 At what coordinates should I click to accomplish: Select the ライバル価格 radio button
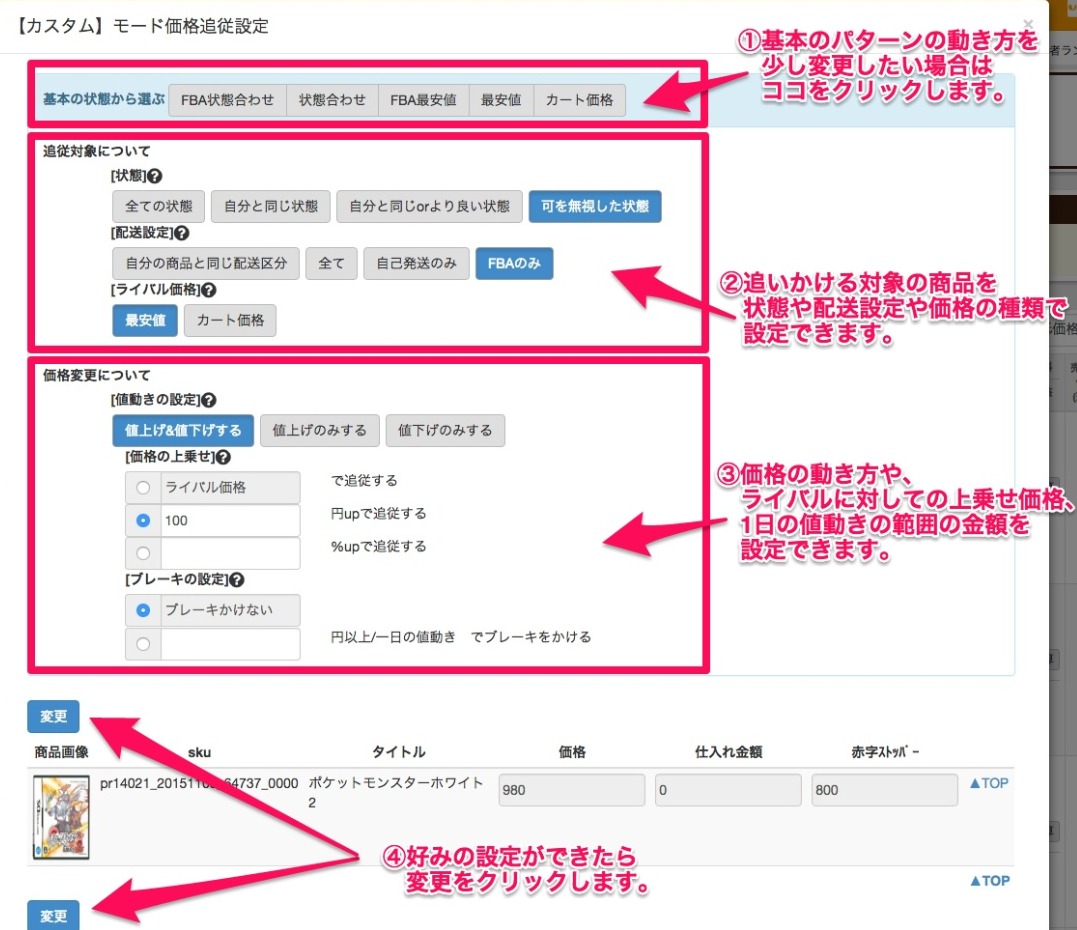143,488
